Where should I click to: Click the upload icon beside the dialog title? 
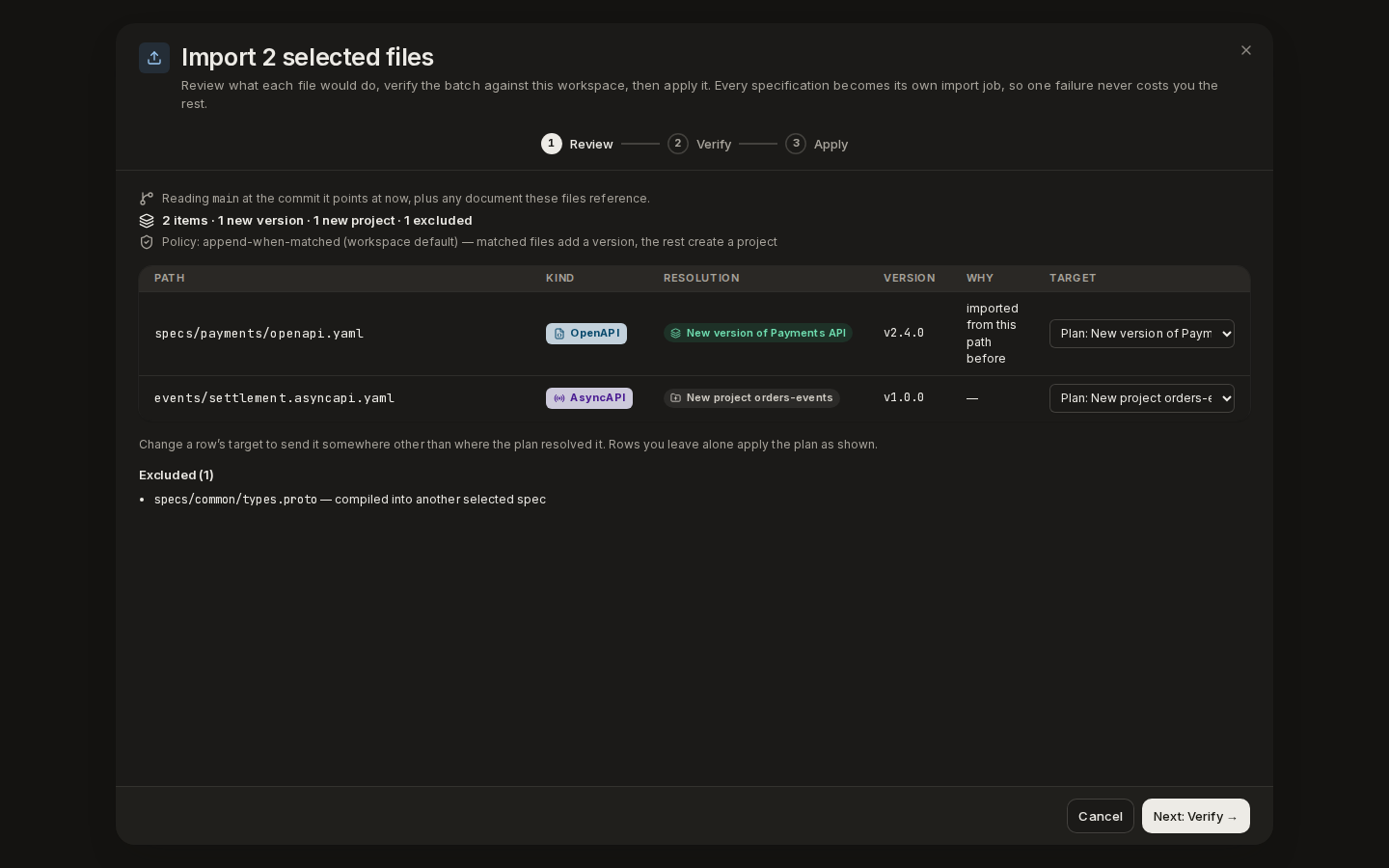[154, 58]
